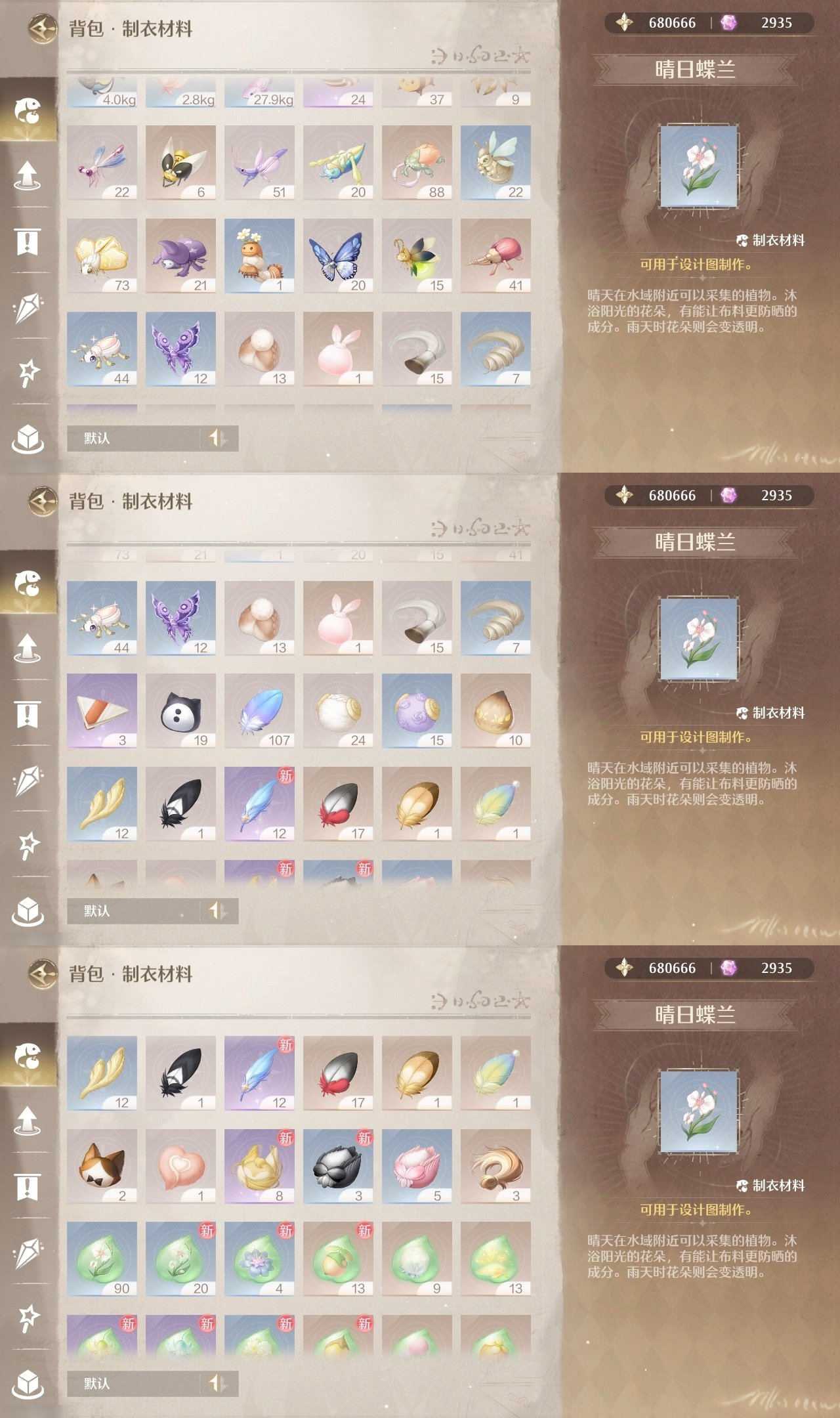Screen dimensions: 840x1418
Task: Open the cube category tab in the topmost sidebar
Action: [28, 438]
